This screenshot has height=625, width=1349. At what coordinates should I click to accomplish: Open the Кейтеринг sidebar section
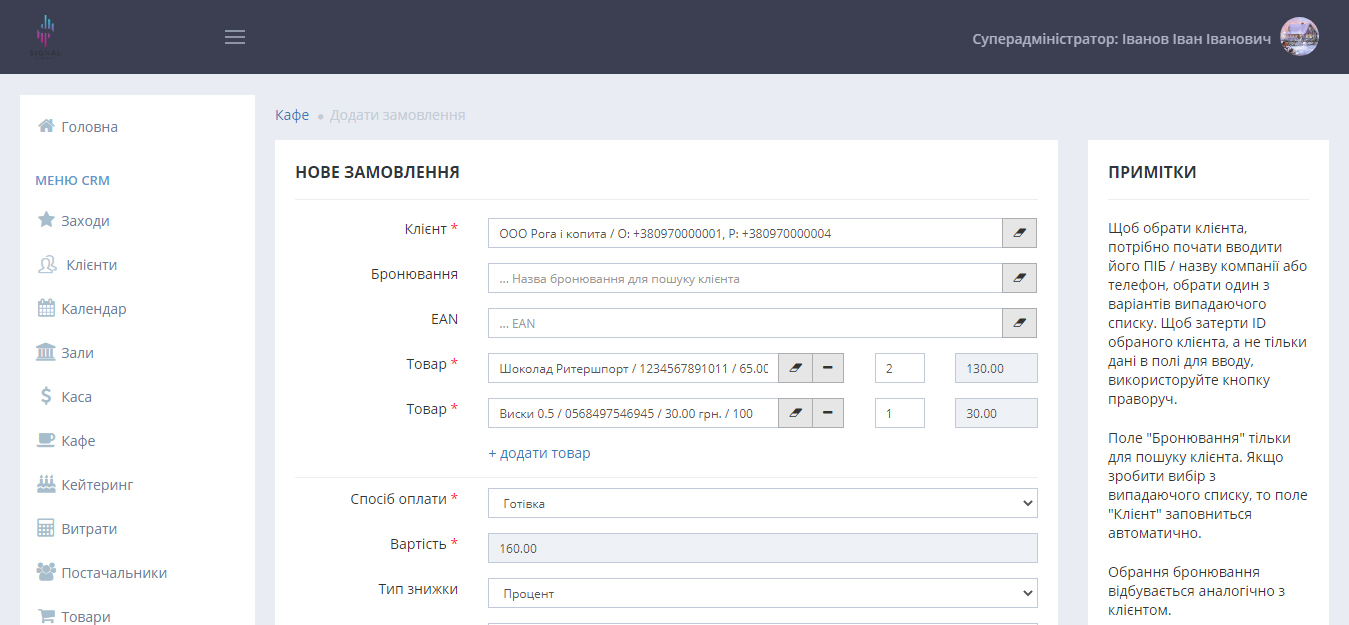[x=97, y=485]
